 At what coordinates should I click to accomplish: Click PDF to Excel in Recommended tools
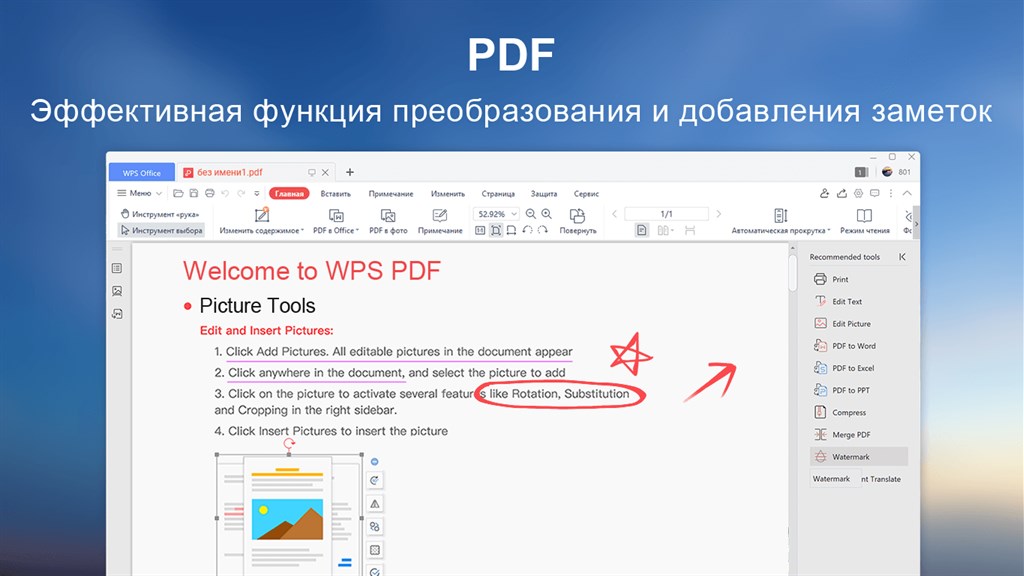pos(859,368)
